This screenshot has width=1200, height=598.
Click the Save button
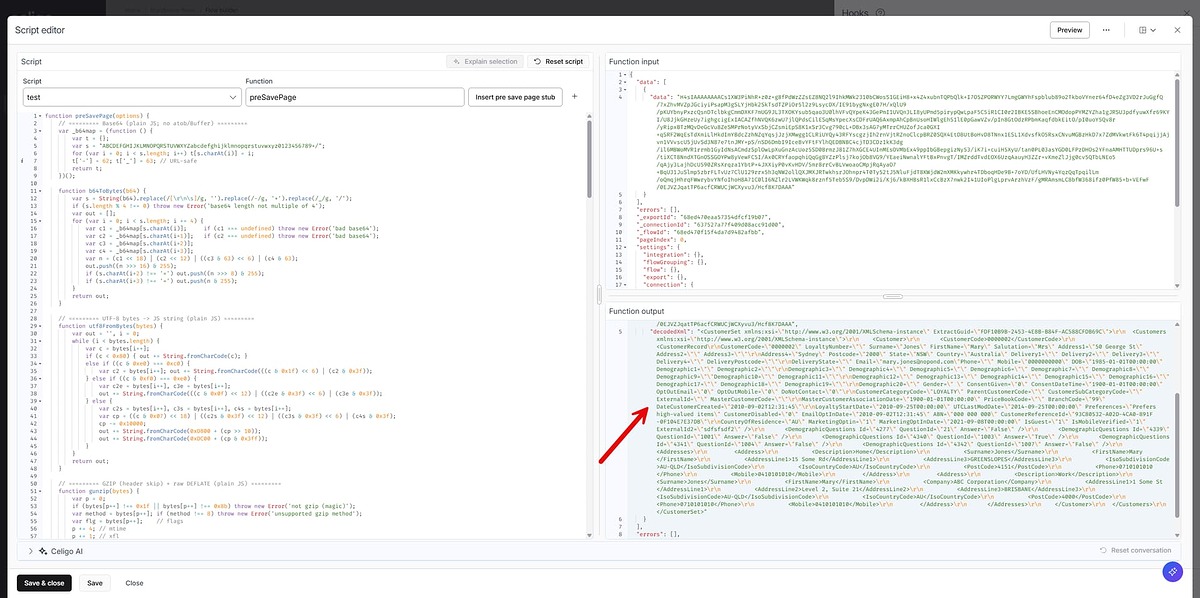(x=94, y=583)
